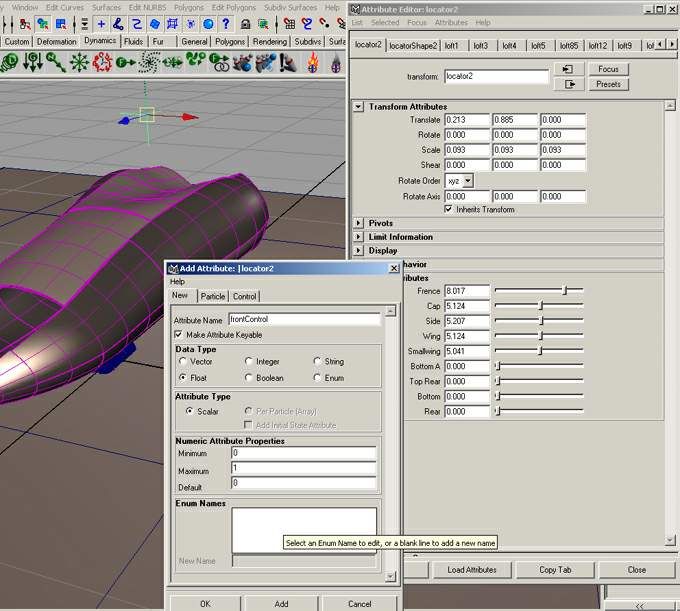This screenshot has width=680, height=611.
Task: Click the select output connection arrow icon
Action: (568, 84)
